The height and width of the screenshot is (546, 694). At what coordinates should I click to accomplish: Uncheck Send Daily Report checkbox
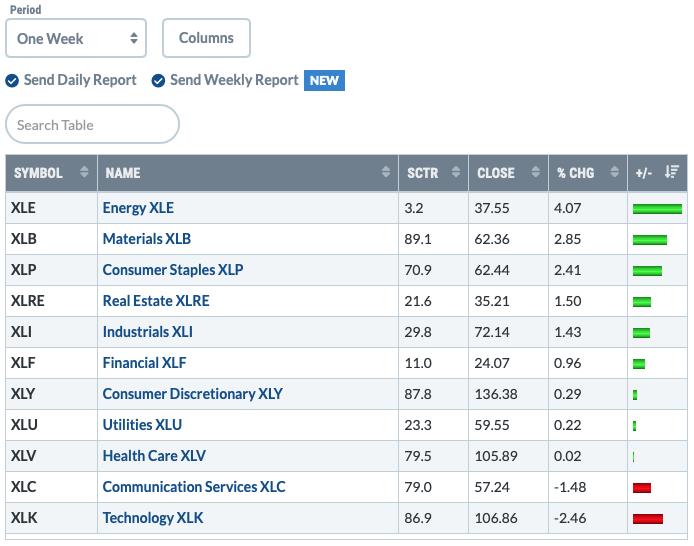tap(12, 81)
